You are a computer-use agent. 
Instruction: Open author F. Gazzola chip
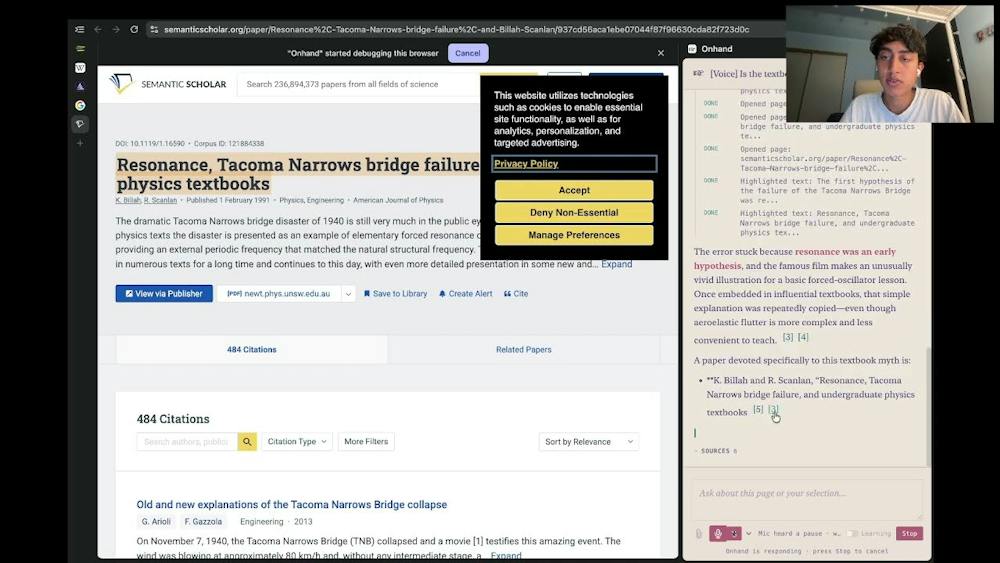203,522
